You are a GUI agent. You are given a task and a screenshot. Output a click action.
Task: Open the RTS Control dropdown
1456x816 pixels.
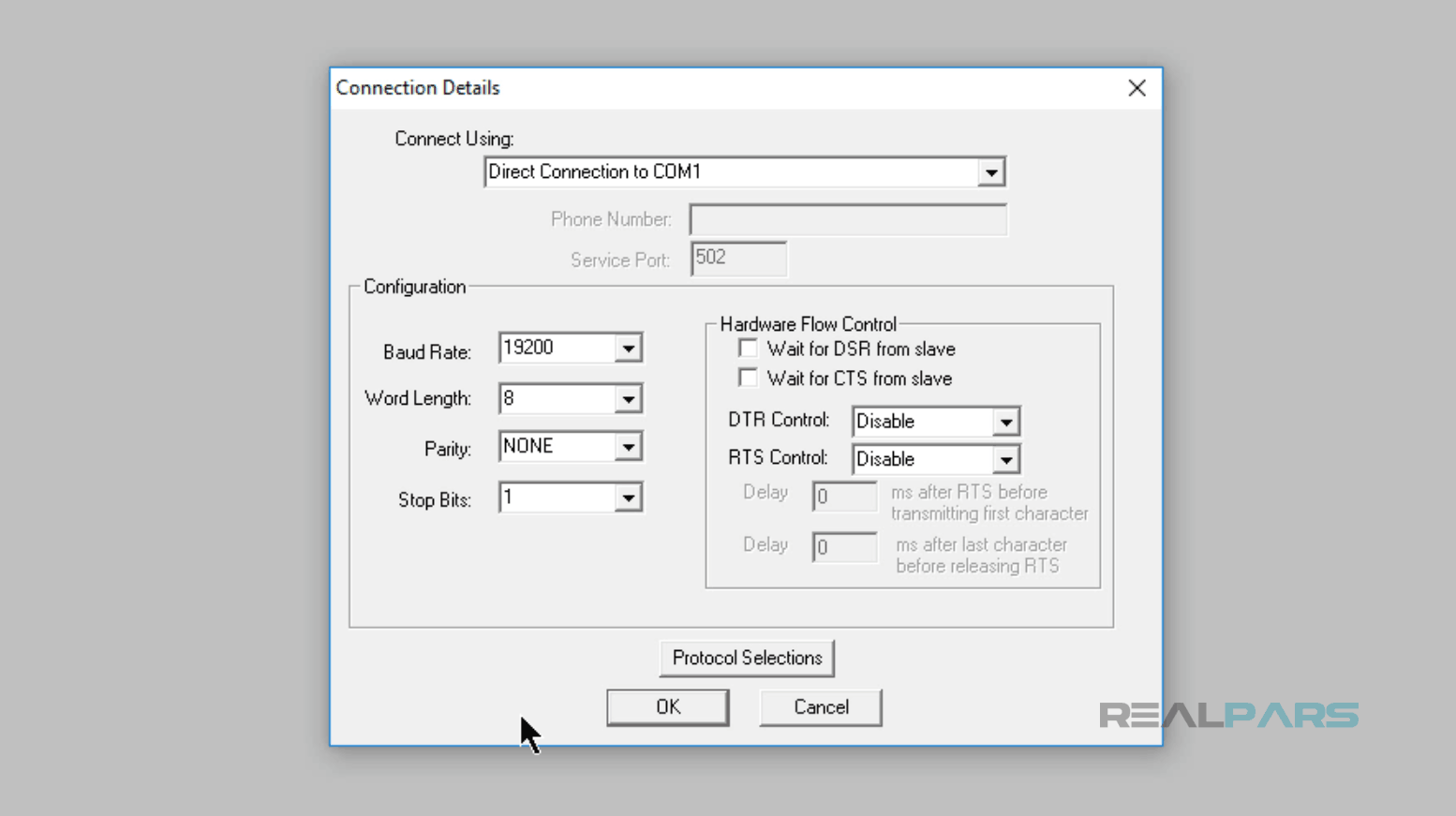1006,459
